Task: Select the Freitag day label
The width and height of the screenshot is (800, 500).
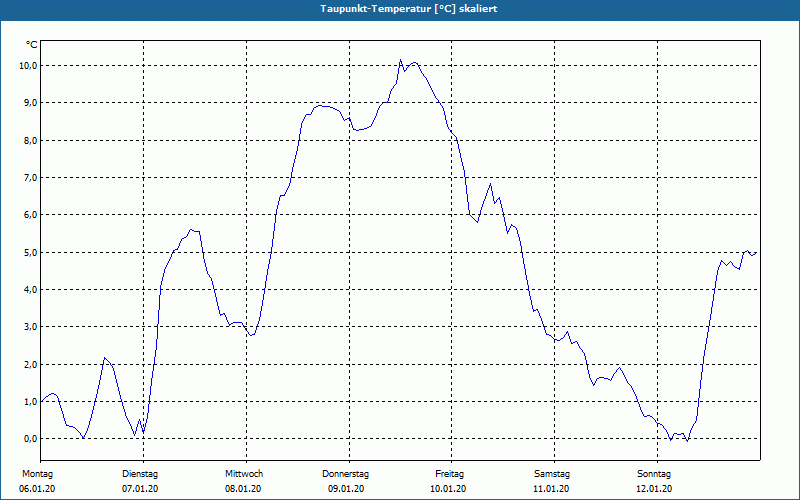Action: pos(449,474)
